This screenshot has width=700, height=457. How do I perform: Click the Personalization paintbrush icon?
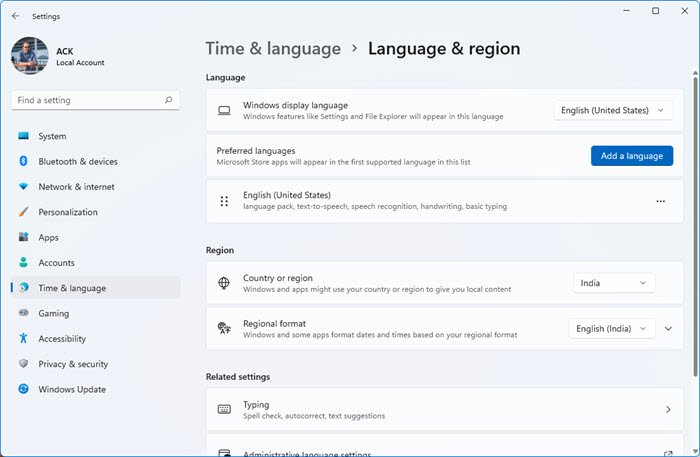point(23,212)
